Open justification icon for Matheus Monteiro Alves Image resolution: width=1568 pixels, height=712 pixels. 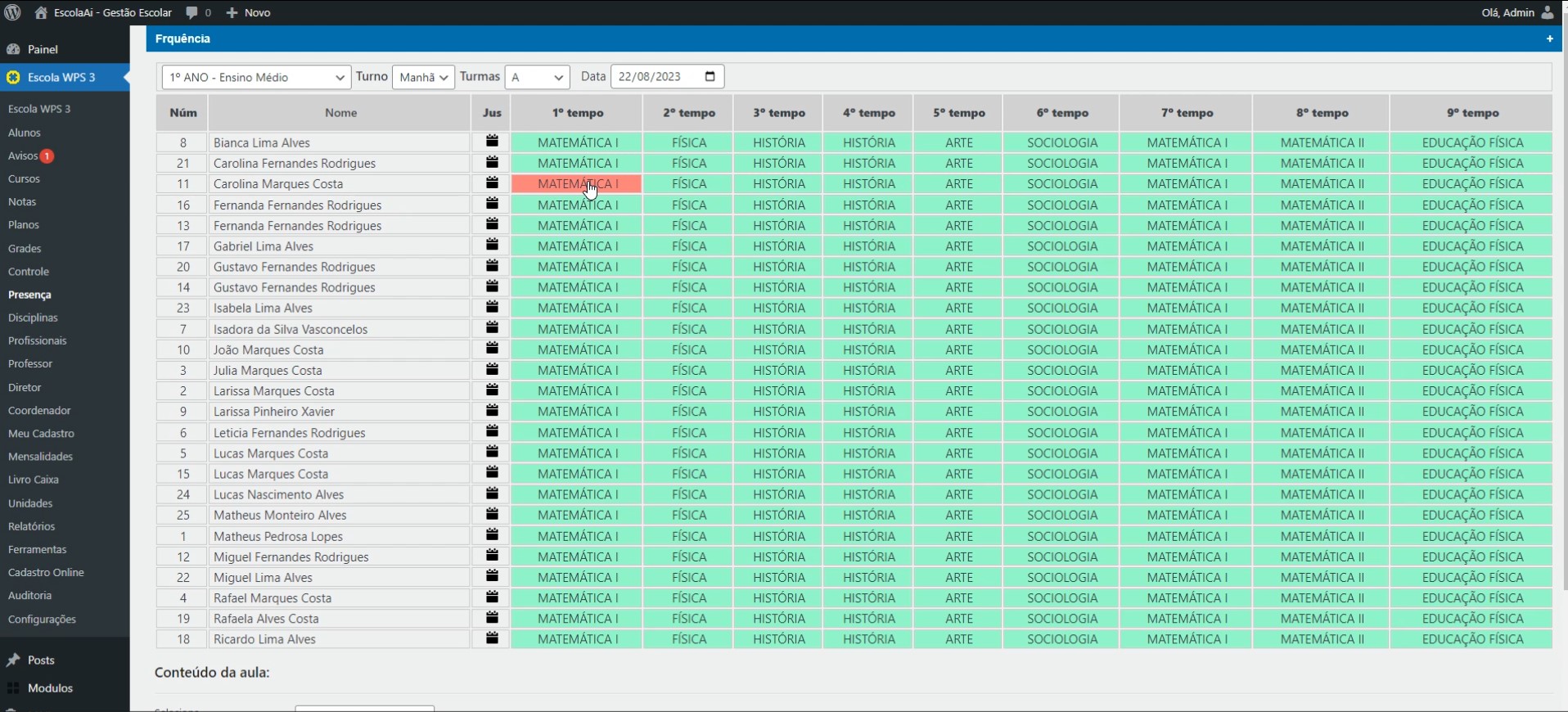pos(492,514)
